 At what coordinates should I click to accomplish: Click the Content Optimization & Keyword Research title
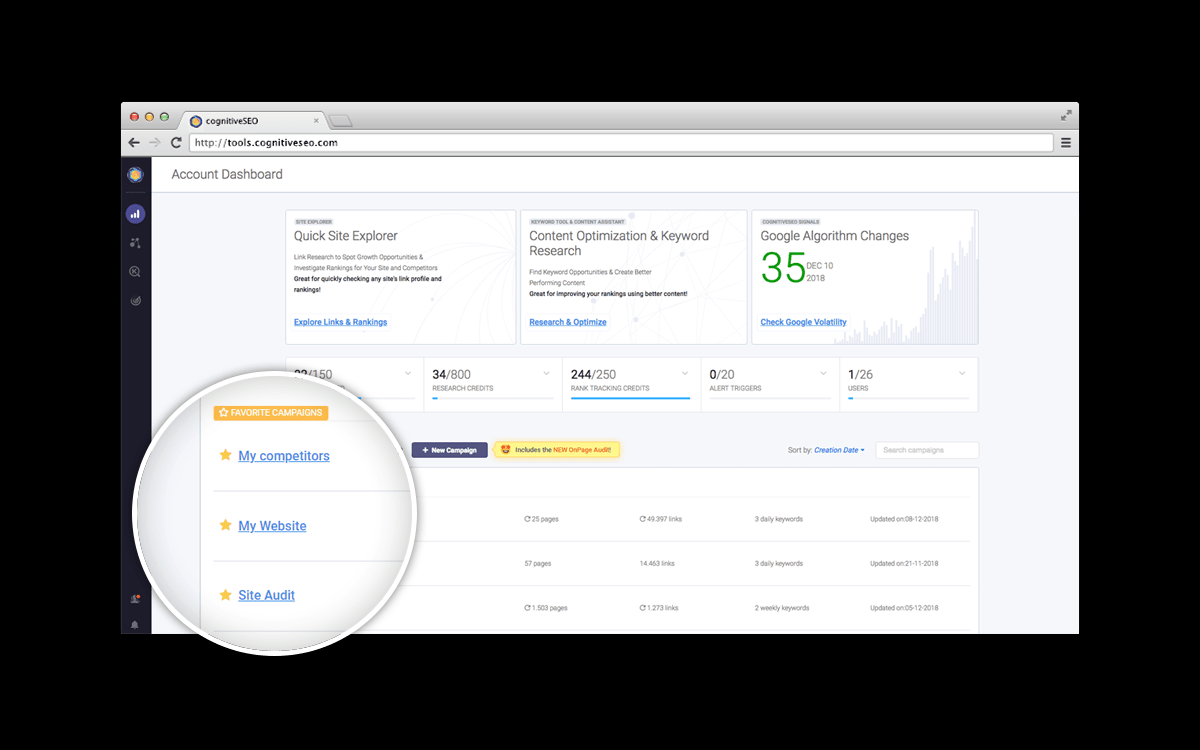[619, 243]
